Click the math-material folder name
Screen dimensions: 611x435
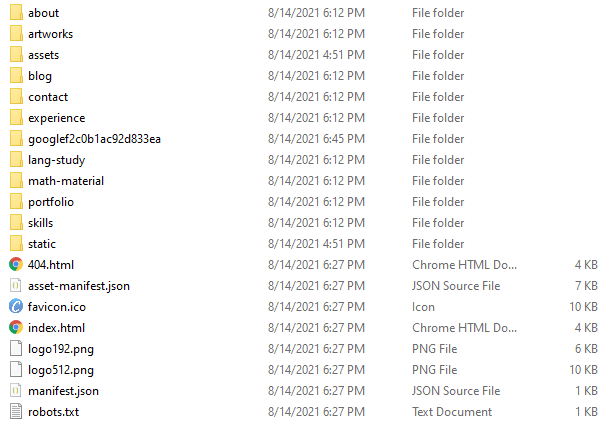click(x=66, y=181)
